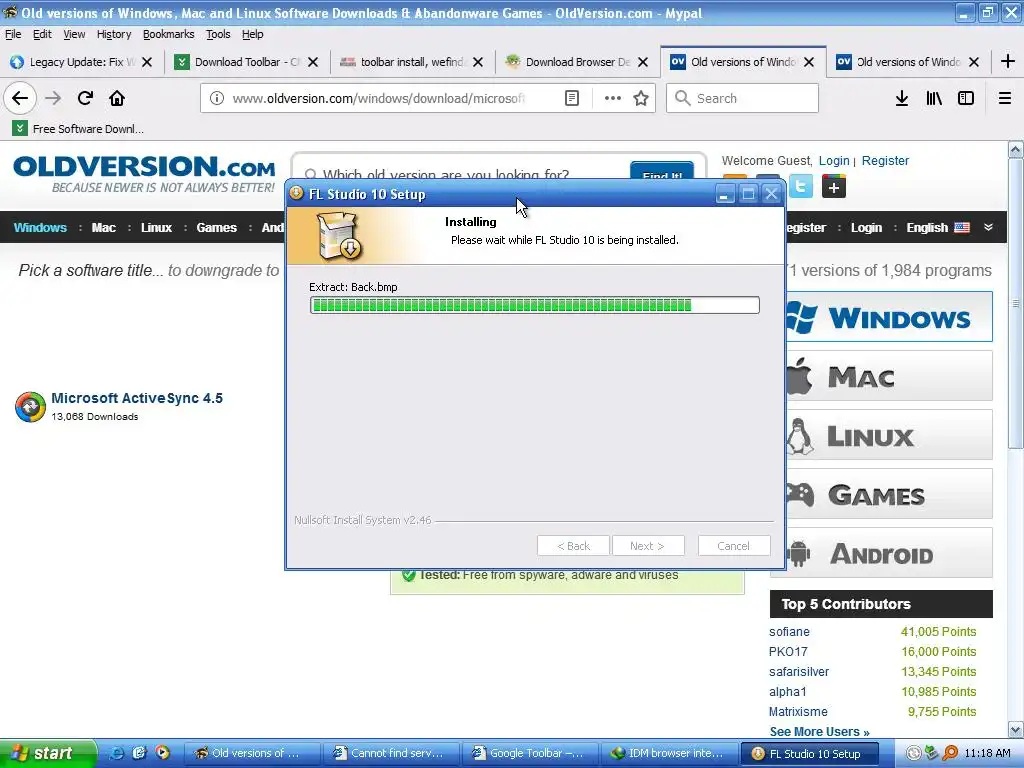
Task: Click Internet Explorer quick launch icon
Action: [116, 753]
